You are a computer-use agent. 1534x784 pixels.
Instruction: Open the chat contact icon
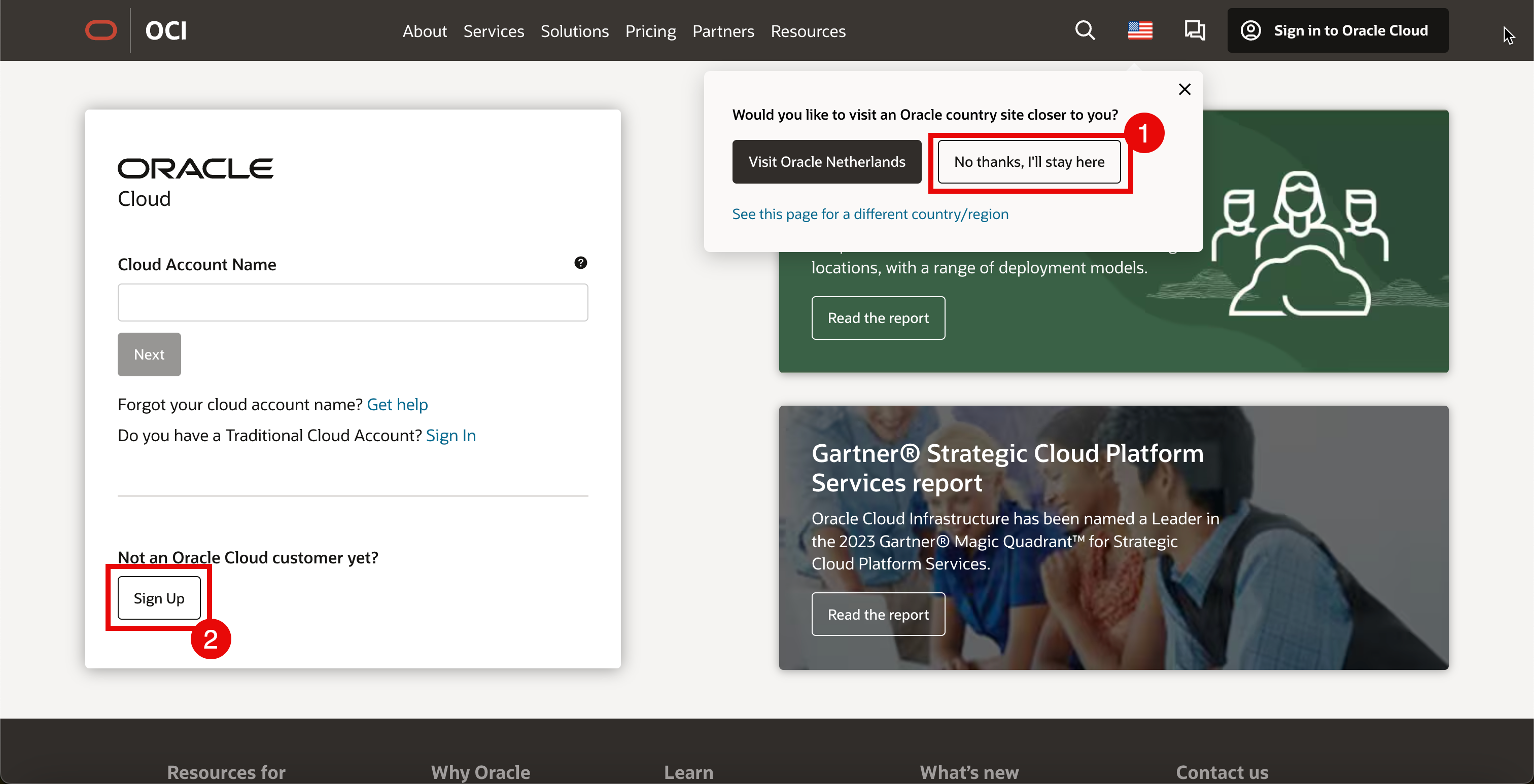click(x=1194, y=30)
